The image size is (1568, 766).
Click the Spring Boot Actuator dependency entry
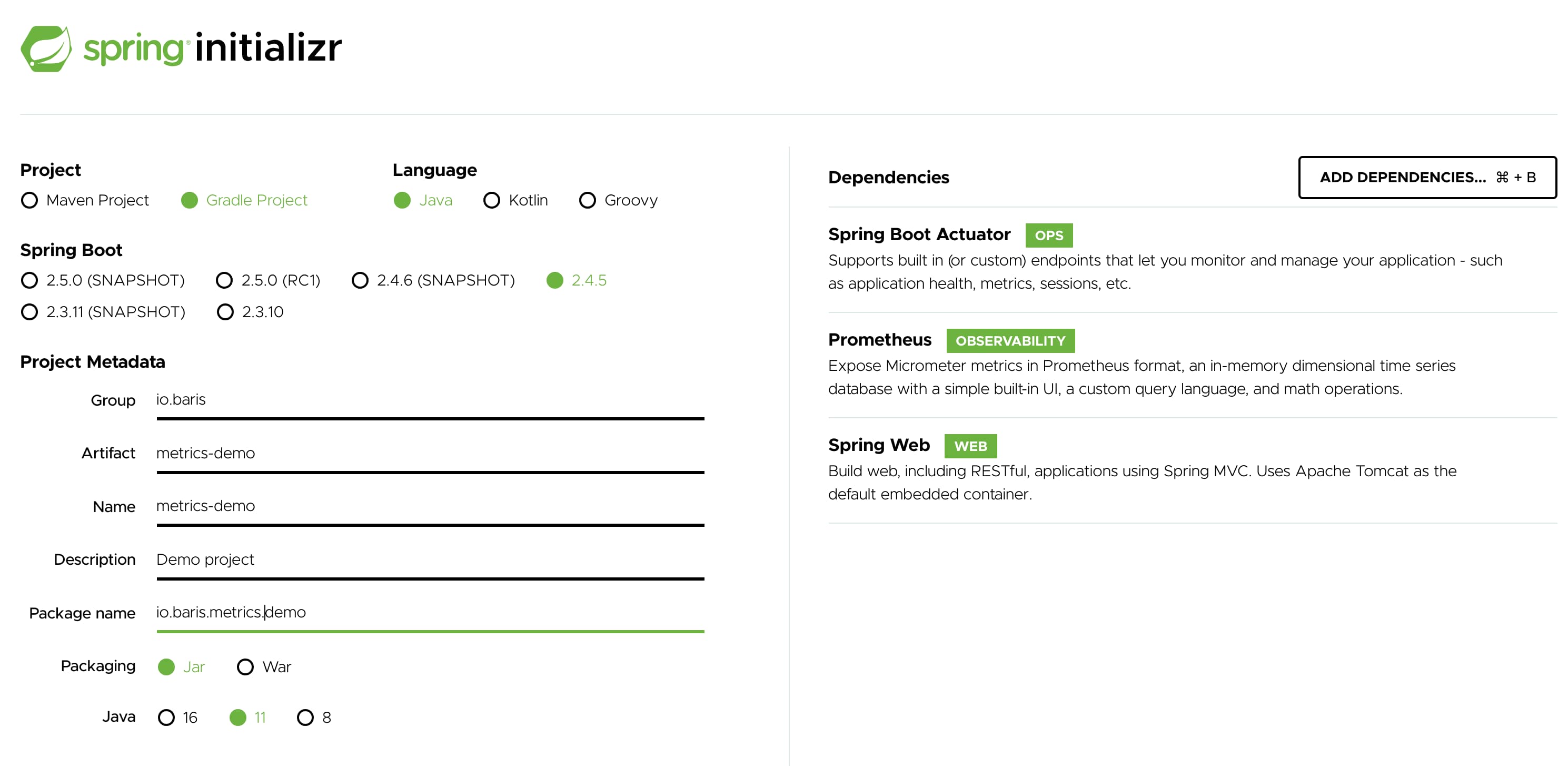pos(1193,259)
